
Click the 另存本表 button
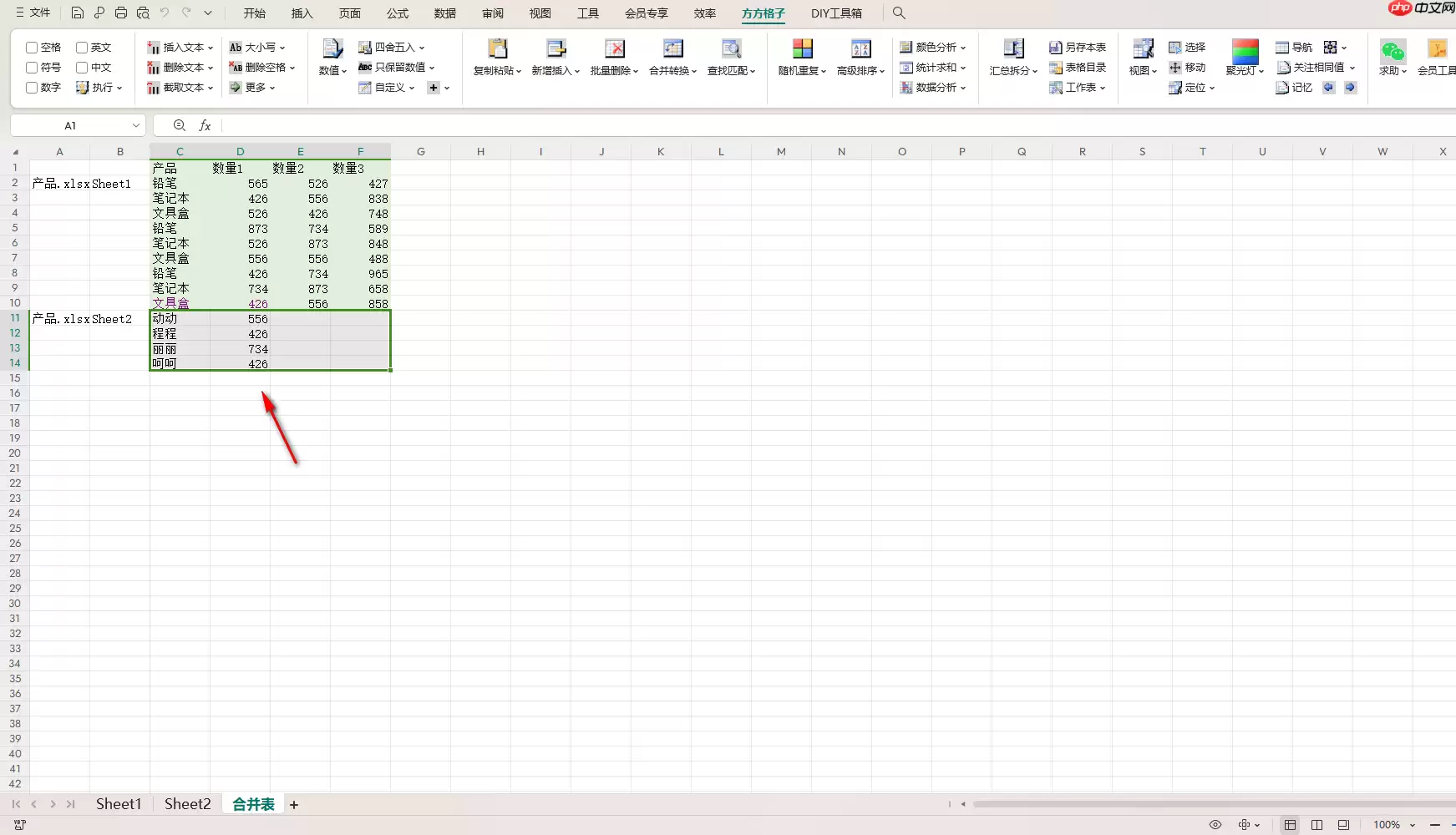(1078, 48)
